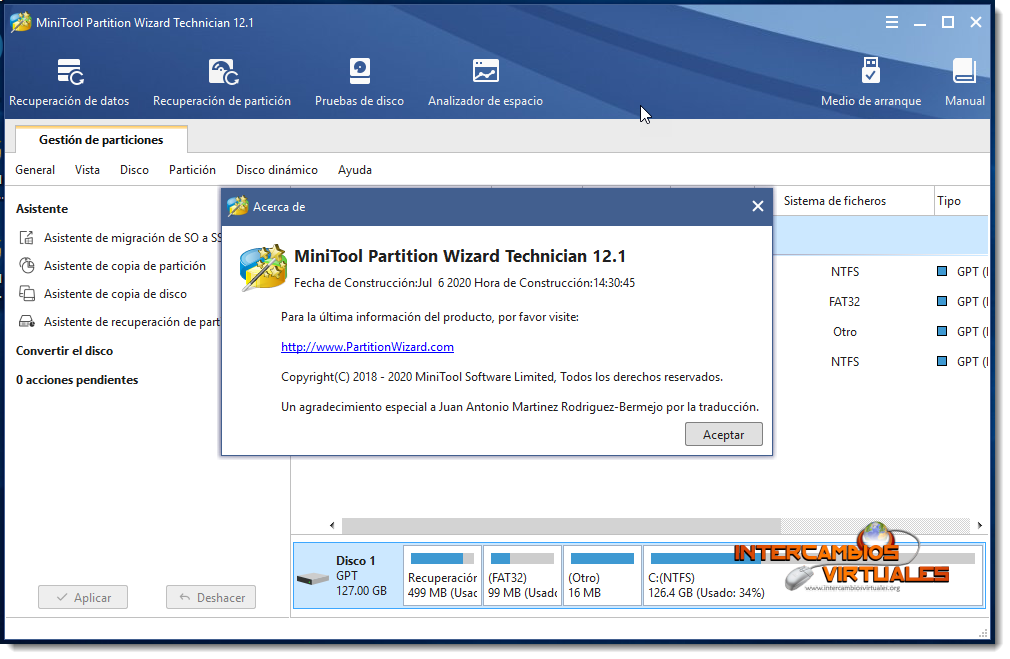Close the Acerca de dialog
This screenshot has height=659, width=1010.
(x=758, y=206)
